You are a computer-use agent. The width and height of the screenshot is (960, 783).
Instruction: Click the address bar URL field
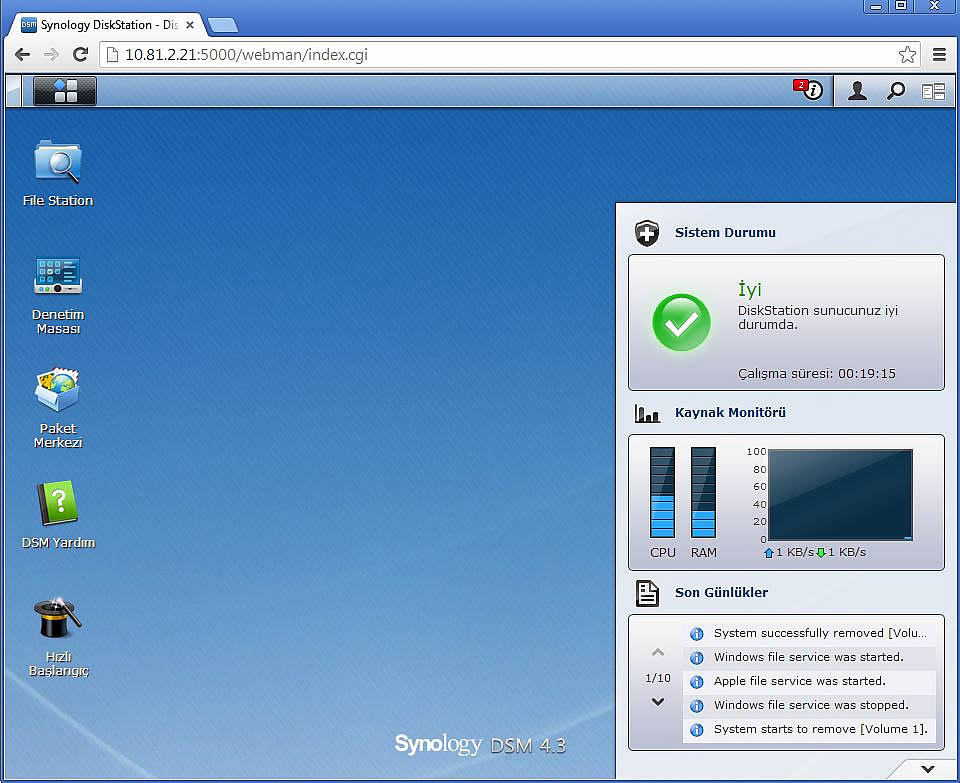(500, 54)
